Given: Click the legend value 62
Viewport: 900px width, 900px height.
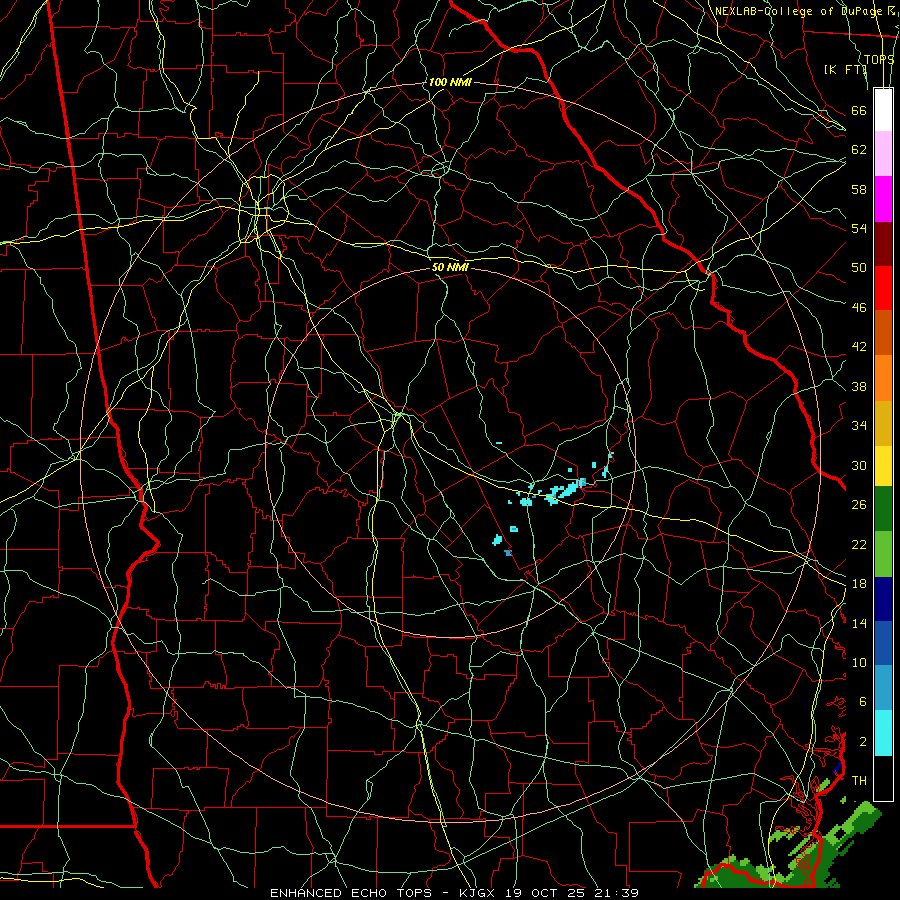Looking at the screenshot, I should tap(859, 150).
